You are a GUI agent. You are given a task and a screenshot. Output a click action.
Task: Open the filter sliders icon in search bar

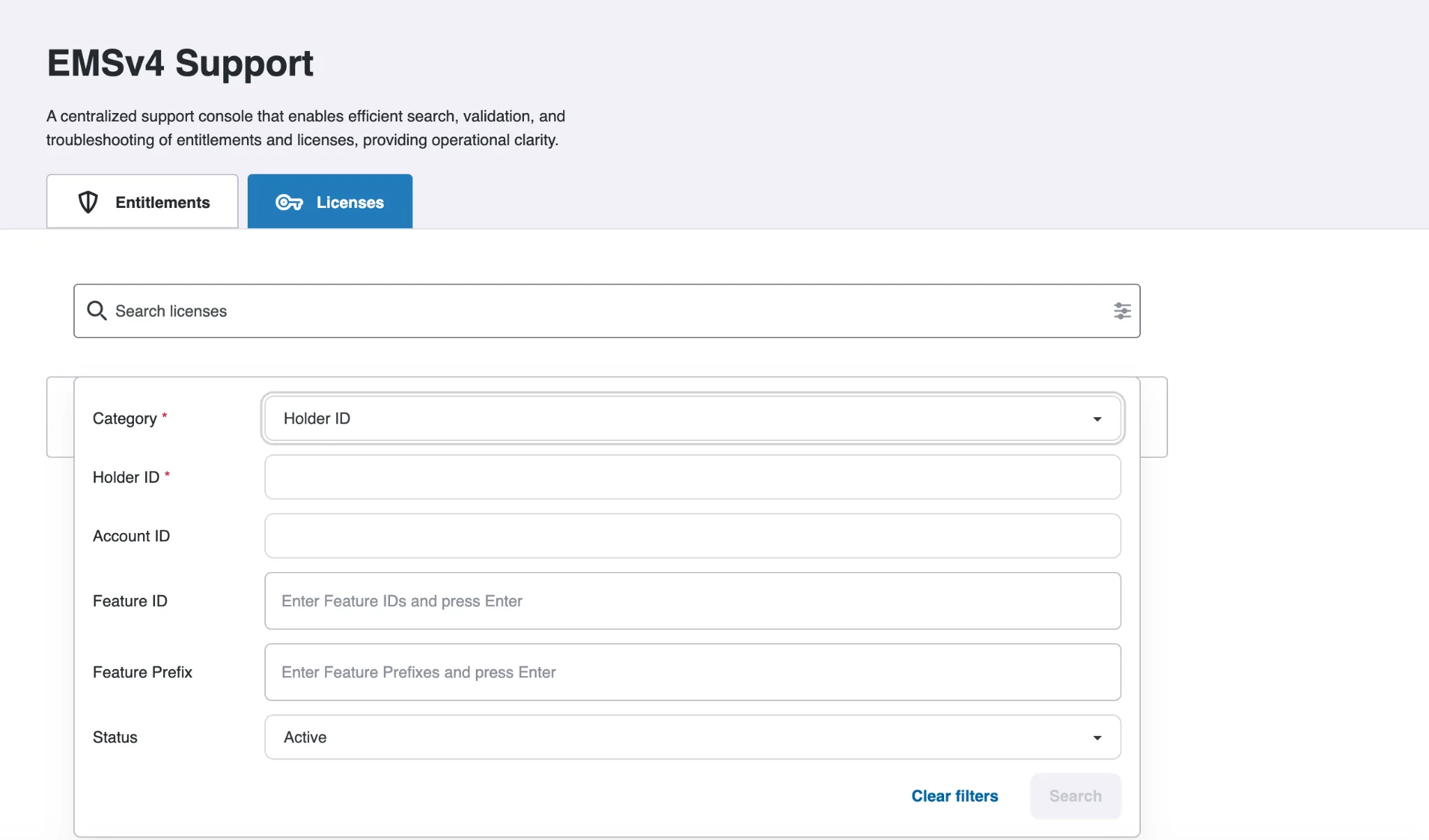point(1122,311)
